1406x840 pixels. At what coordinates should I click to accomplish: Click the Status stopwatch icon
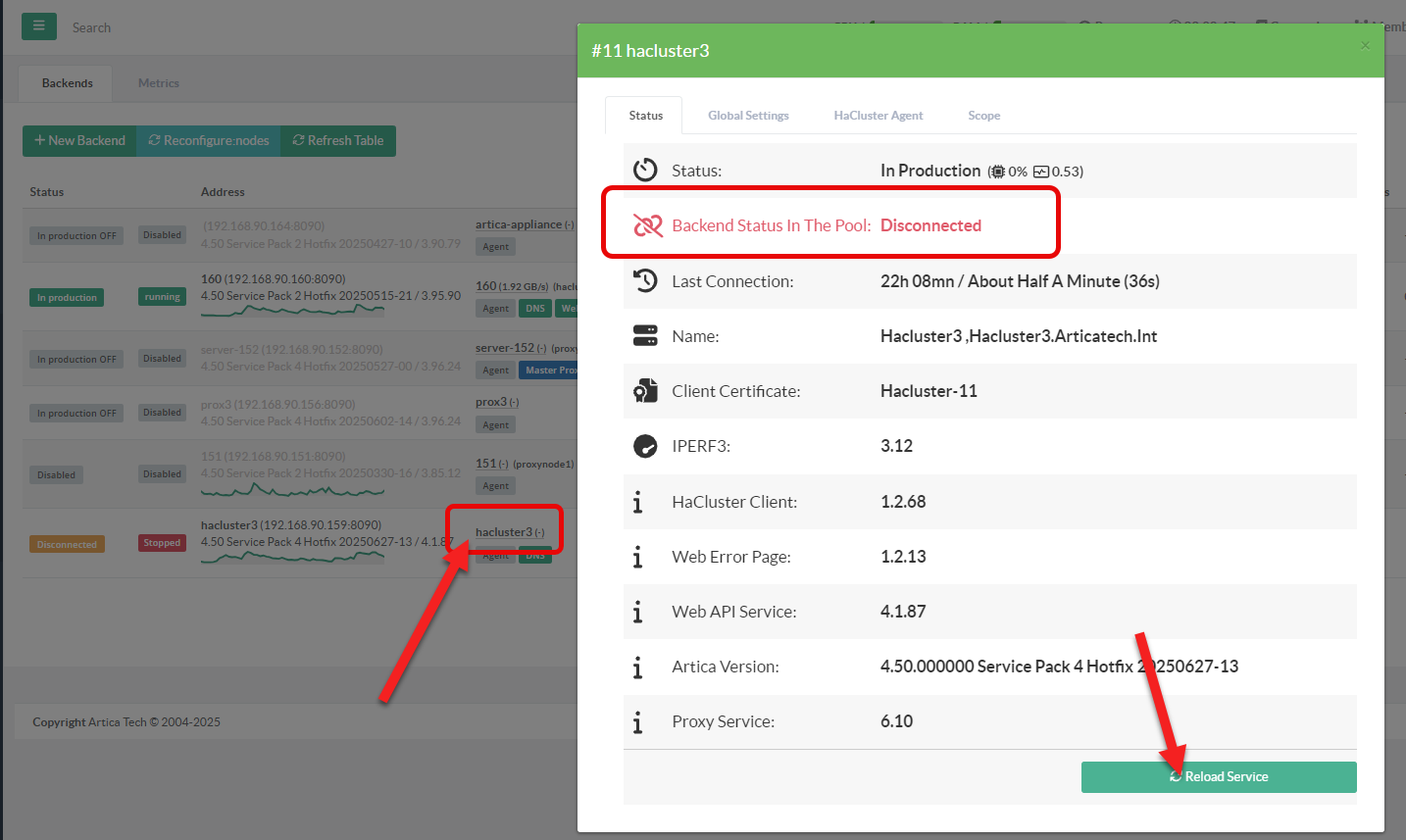[x=645, y=171]
